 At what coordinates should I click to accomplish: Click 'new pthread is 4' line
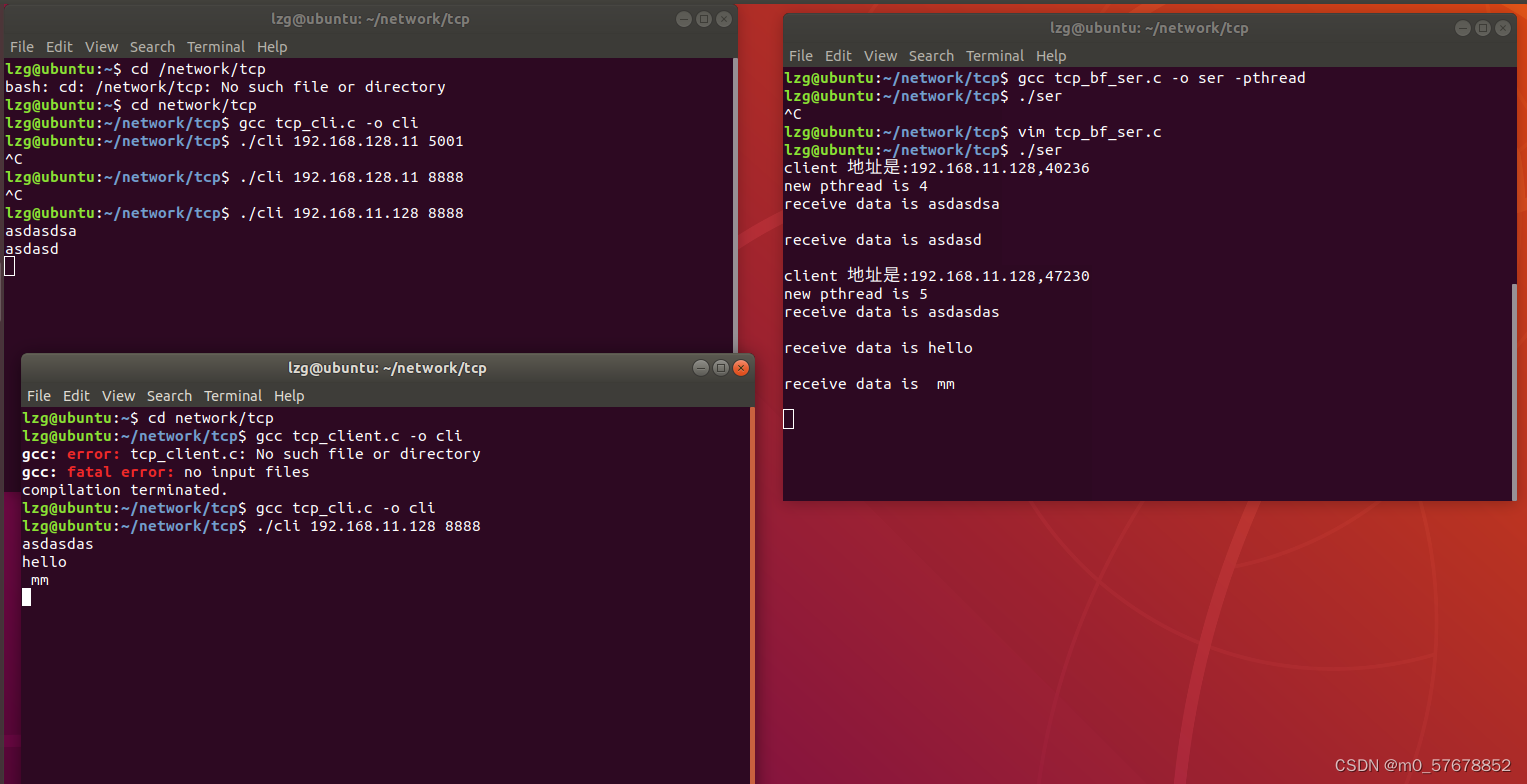(x=856, y=186)
